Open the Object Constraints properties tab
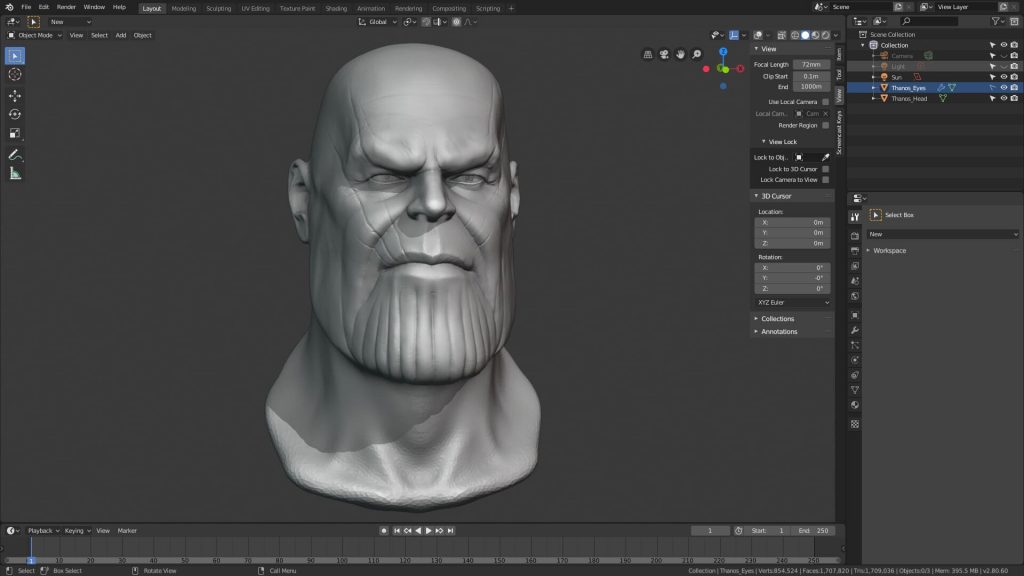This screenshot has width=1024, height=576. click(855, 375)
